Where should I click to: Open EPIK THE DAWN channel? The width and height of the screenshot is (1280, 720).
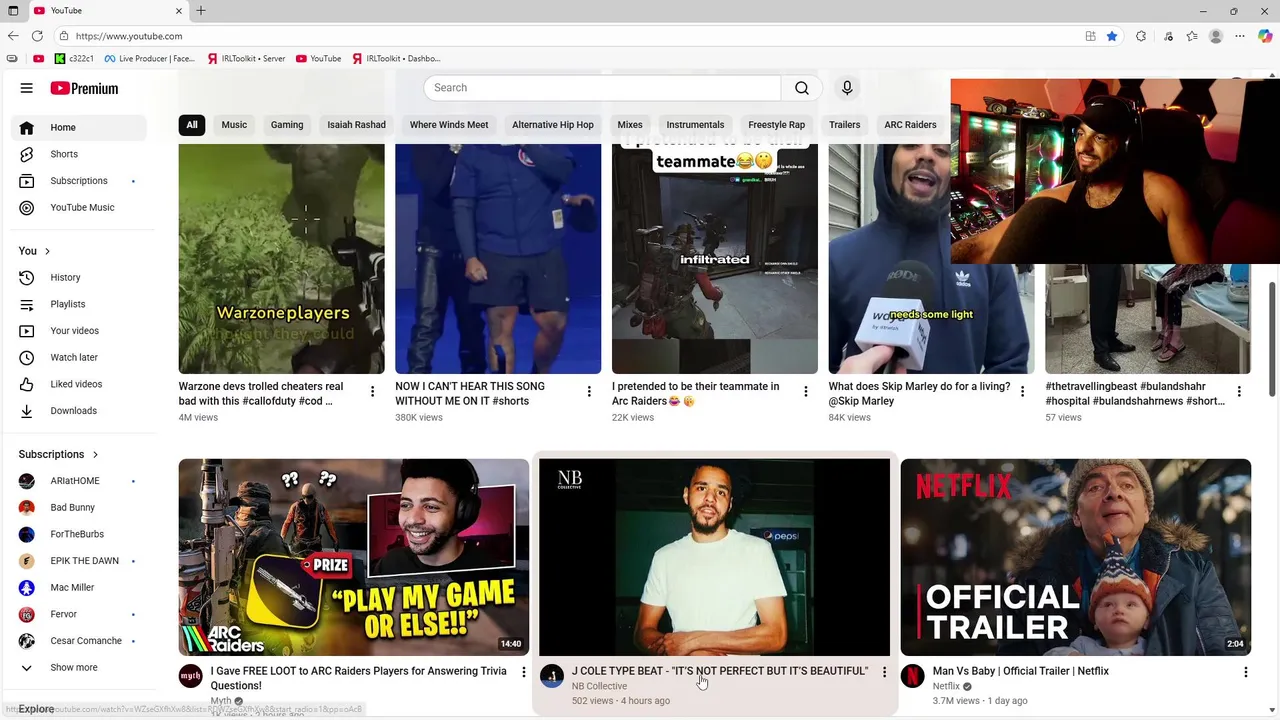coord(78,561)
